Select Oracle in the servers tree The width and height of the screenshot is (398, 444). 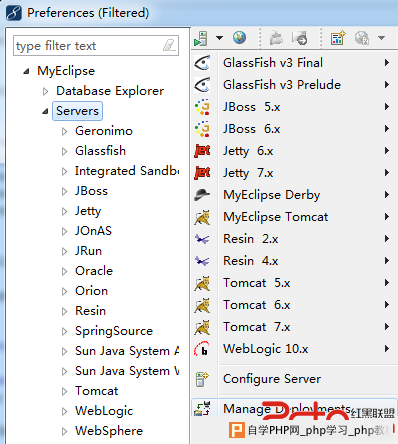tap(94, 271)
